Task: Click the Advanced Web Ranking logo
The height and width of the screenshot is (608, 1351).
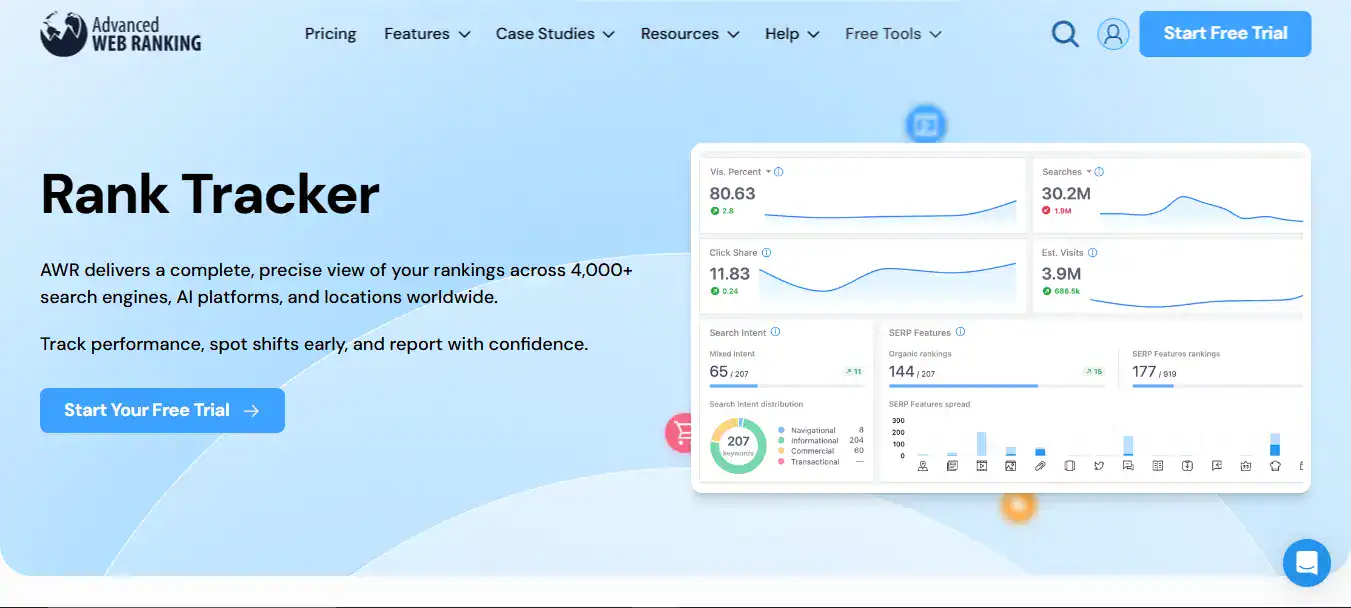Action: tap(121, 33)
